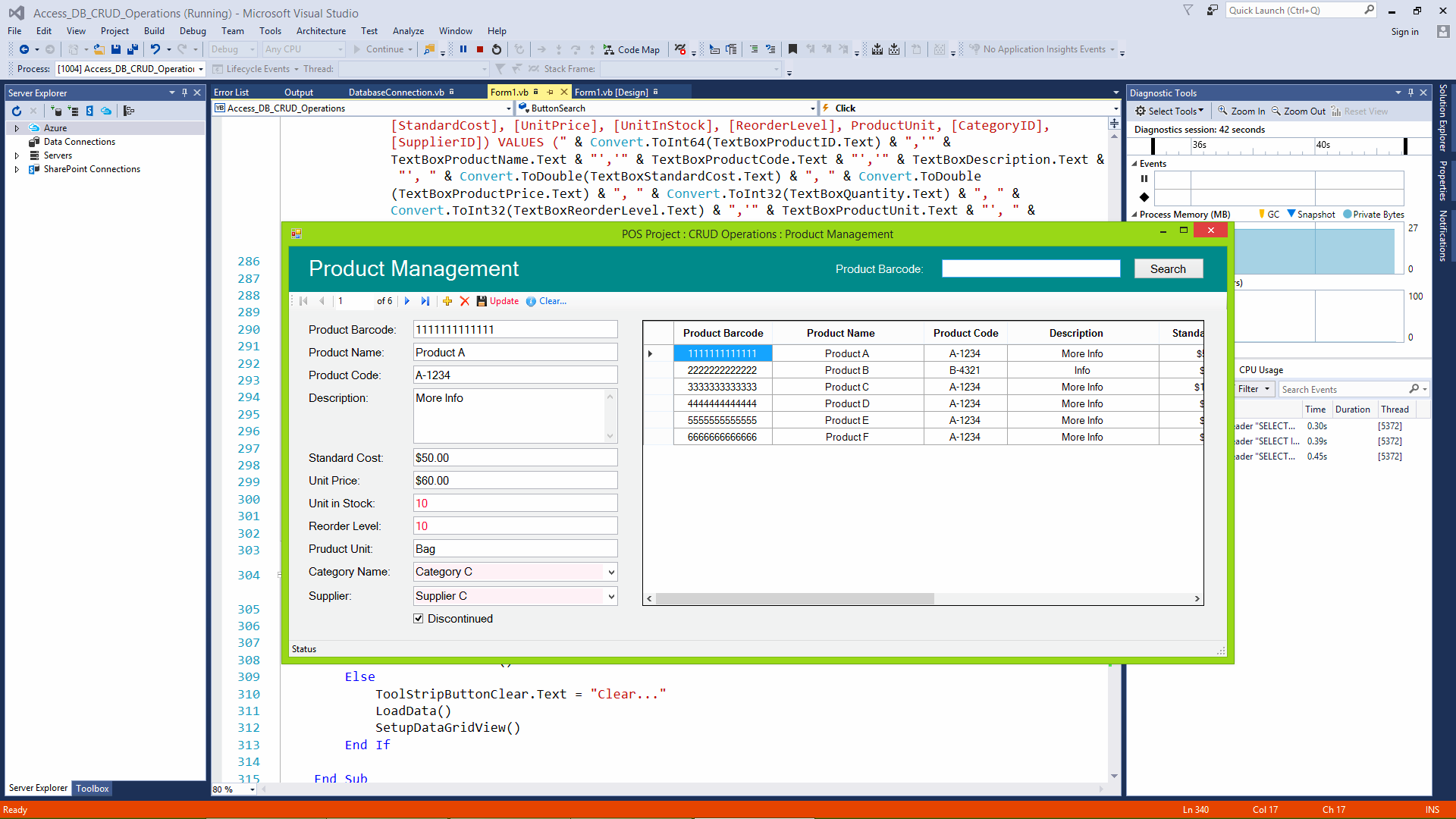Open the Select Tools dropdown
This screenshot has height=819, width=1456.
[x=1170, y=111]
